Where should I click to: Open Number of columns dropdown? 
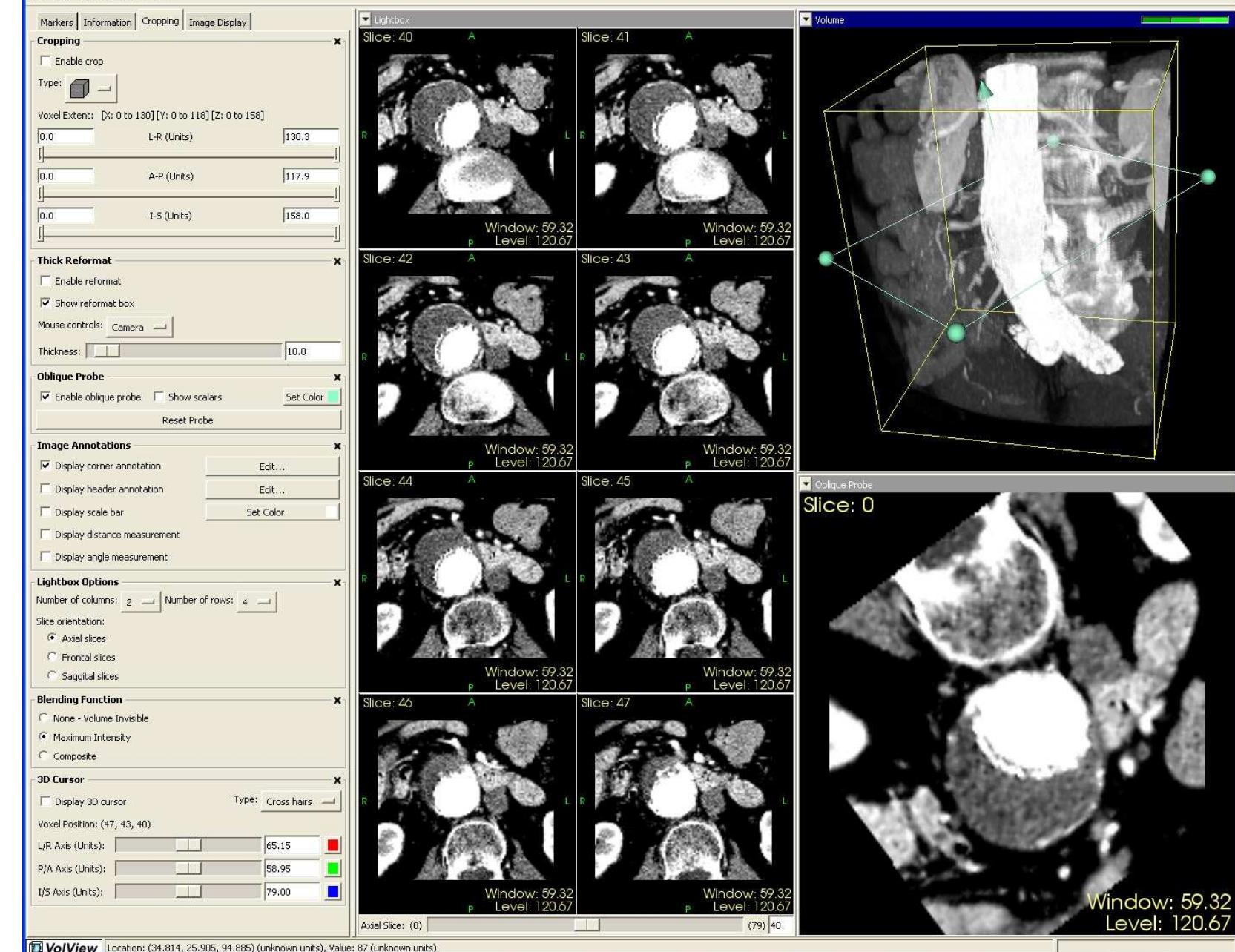point(140,601)
